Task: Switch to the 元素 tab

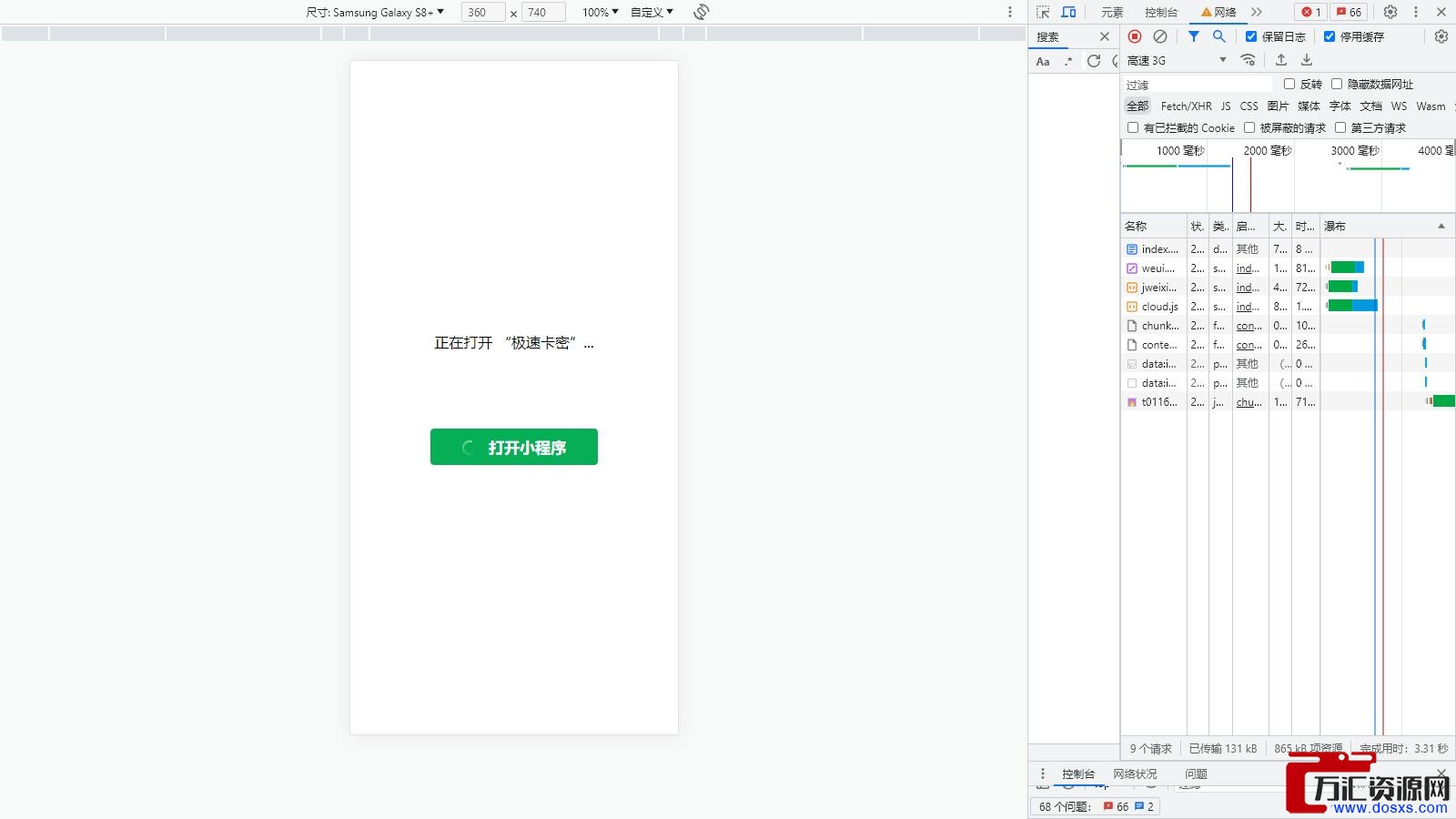Action: [x=1112, y=12]
